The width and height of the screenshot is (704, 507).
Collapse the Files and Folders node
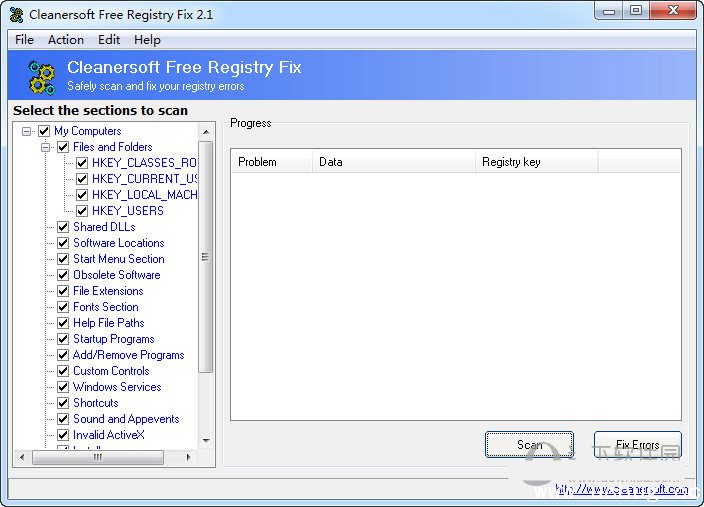(x=46, y=147)
